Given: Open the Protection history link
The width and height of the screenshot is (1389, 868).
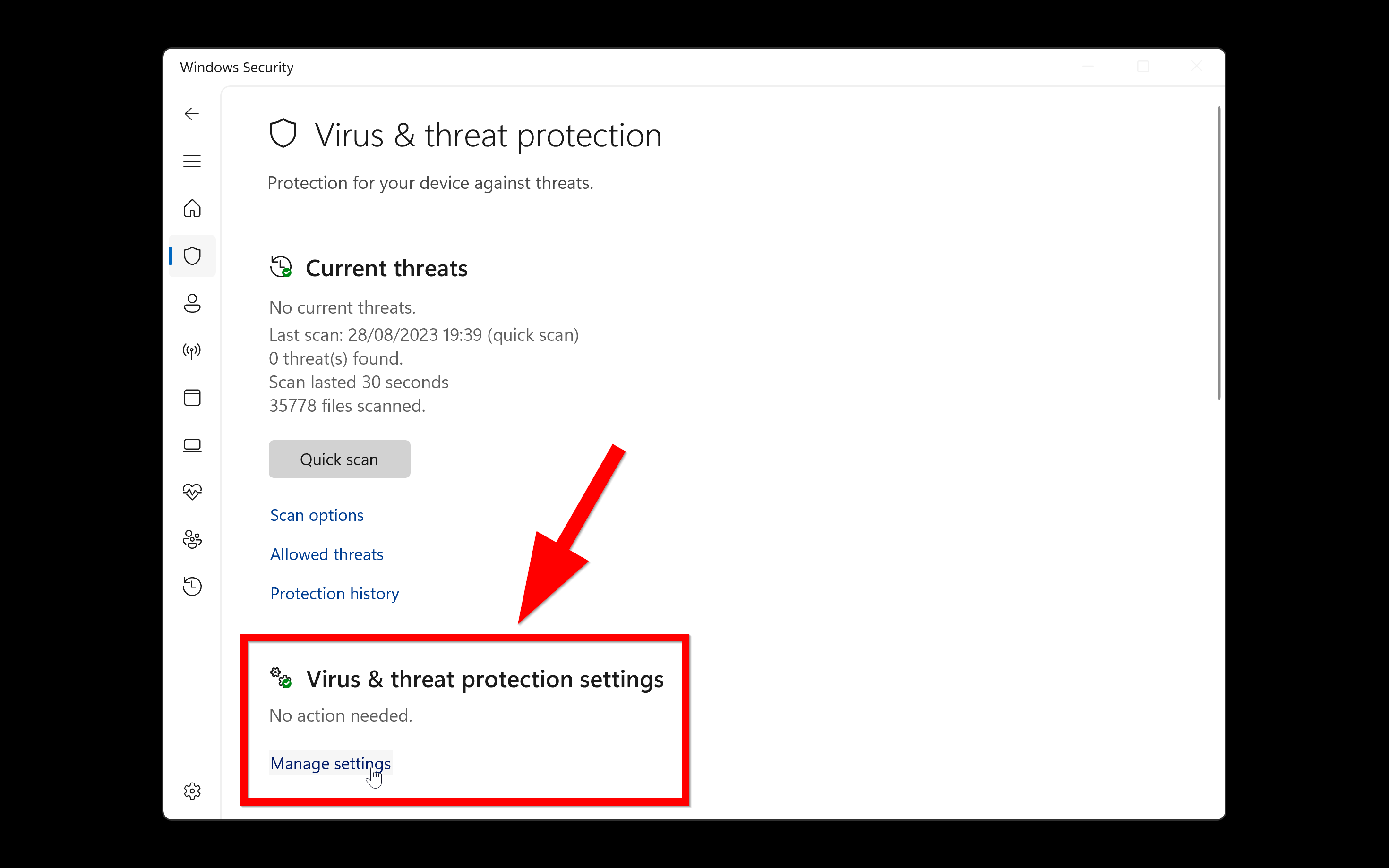Looking at the screenshot, I should pyautogui.click(x=334, y=593).
